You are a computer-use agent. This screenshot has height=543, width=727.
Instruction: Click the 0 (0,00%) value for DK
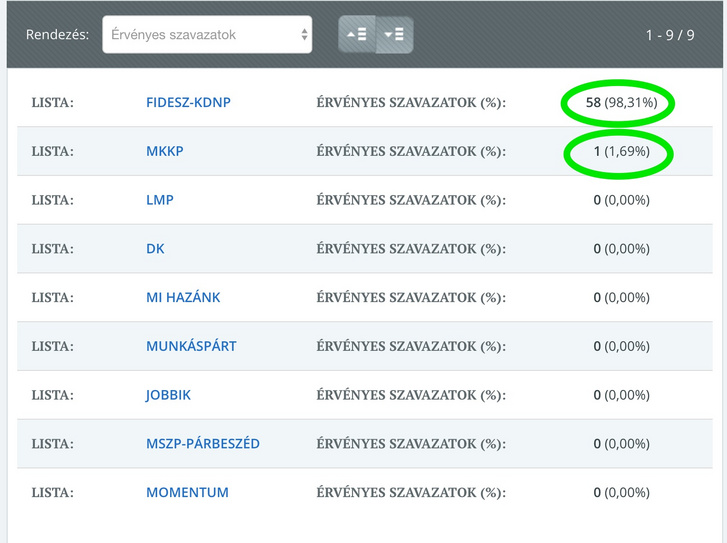(x=621, y=249)
